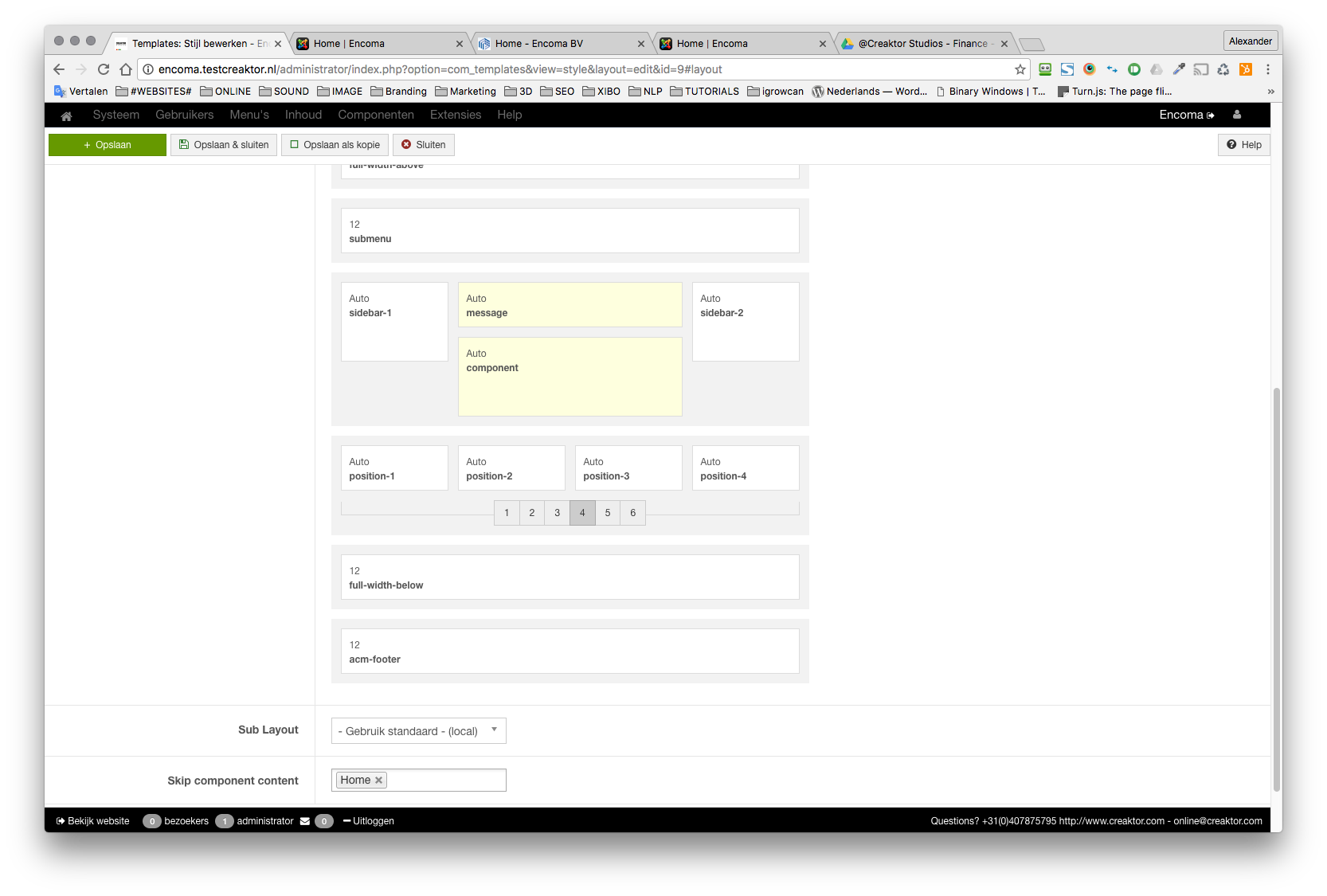This screenshot has height=896, width=1327.
Task: Click the browser address bar
Action: (585, 69)
